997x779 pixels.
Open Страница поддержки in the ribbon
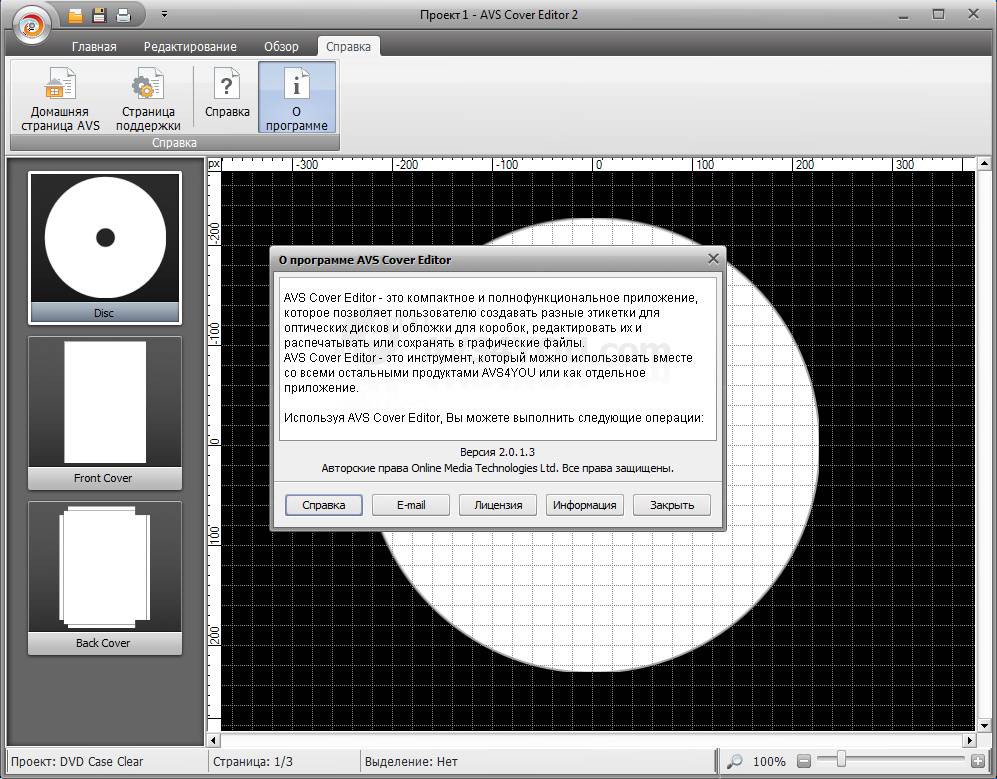click(148, 100)
